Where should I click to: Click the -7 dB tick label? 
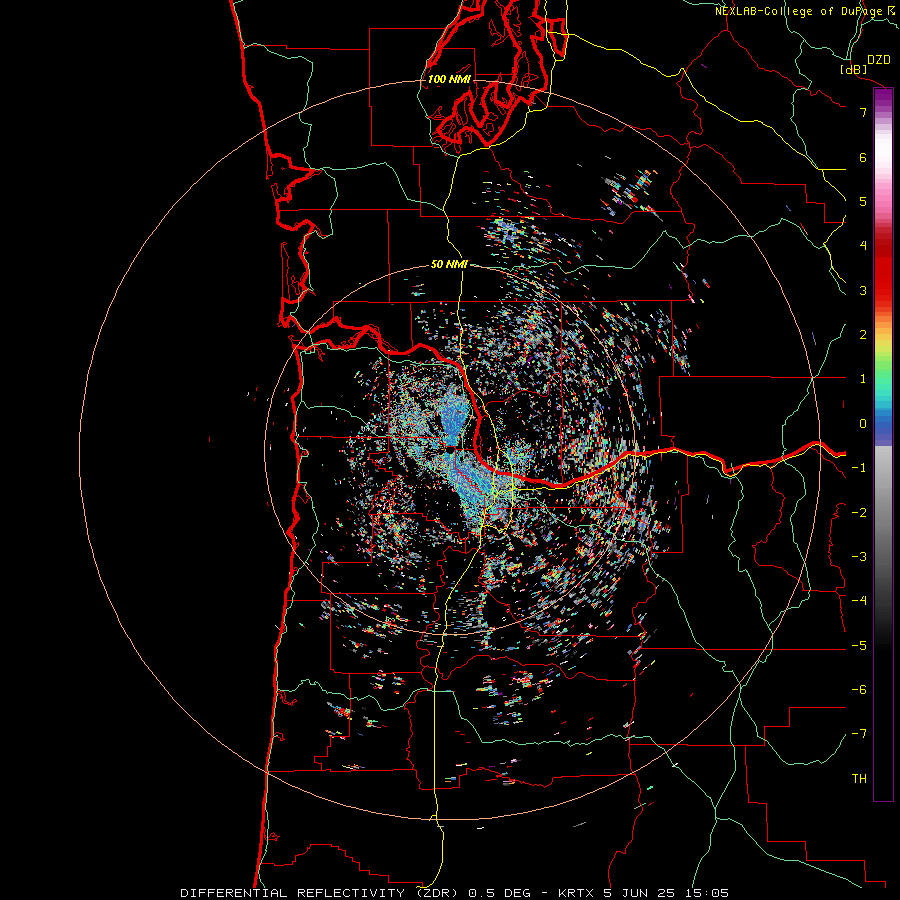click(x=859, y=734)
